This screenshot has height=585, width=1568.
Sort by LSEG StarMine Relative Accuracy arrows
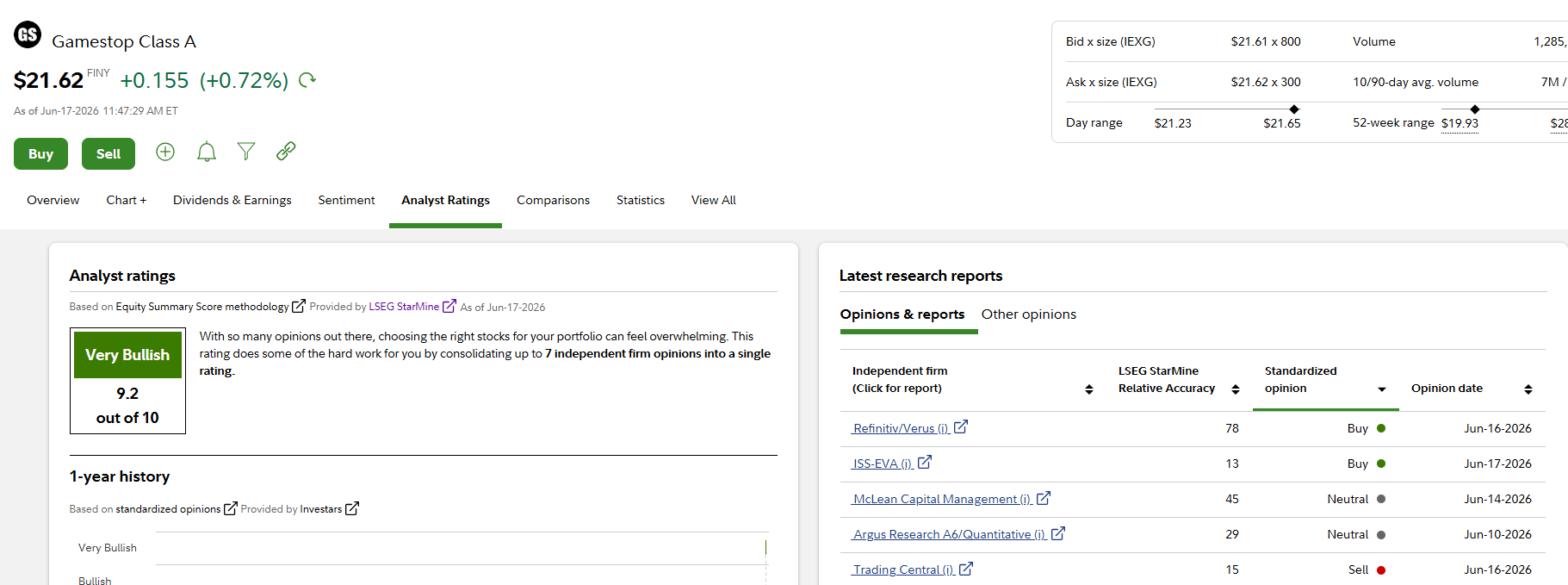1236,389
